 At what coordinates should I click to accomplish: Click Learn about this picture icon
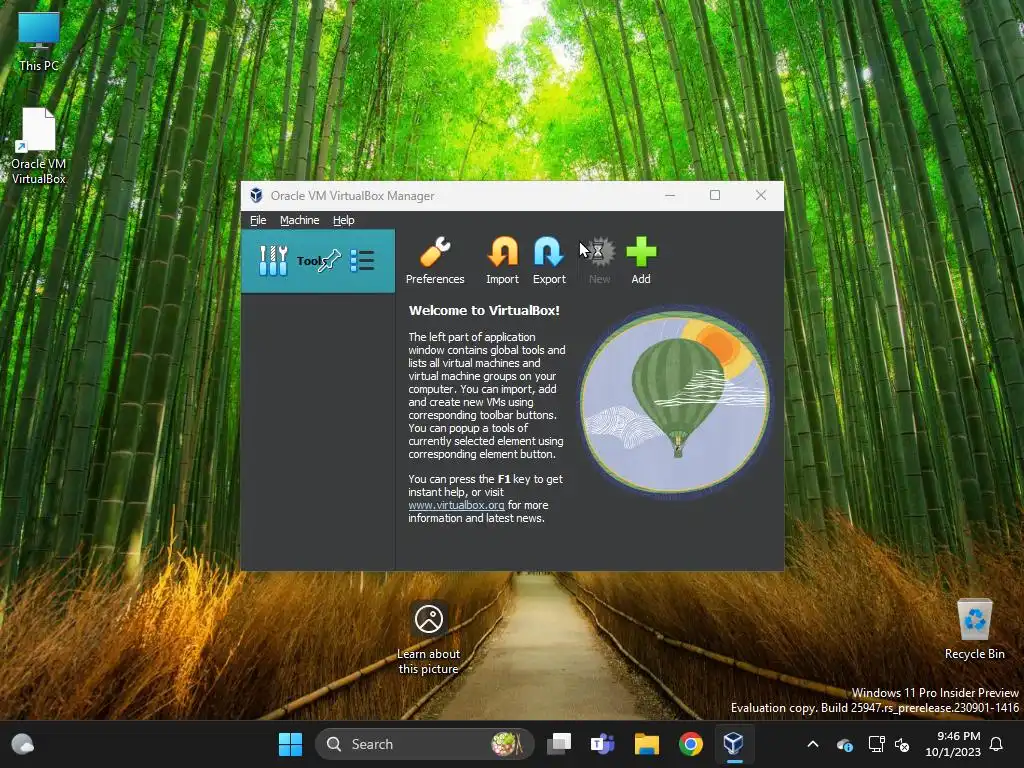click(x=428, y=637)
